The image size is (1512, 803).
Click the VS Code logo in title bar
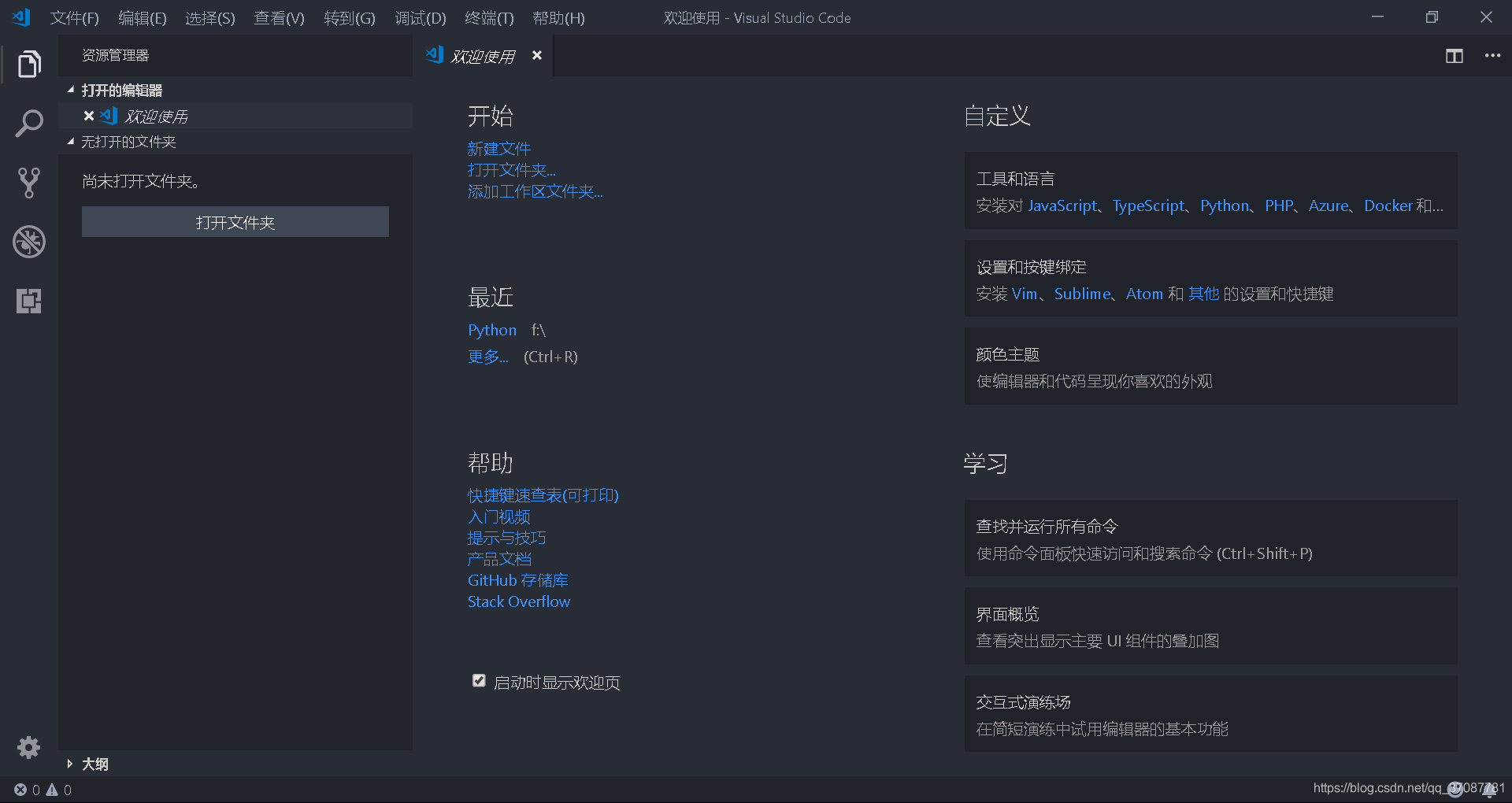(x=21, y=17)
